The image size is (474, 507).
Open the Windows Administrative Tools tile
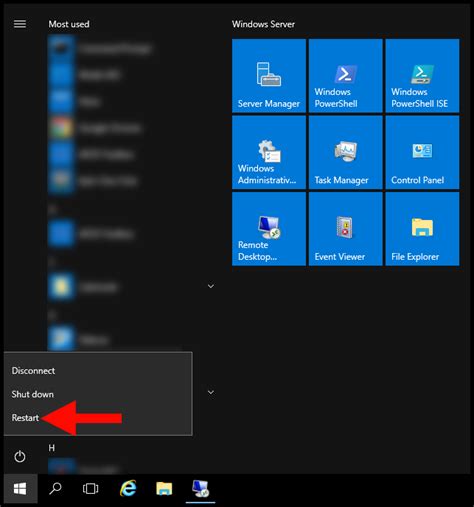[x=269, y=152]
